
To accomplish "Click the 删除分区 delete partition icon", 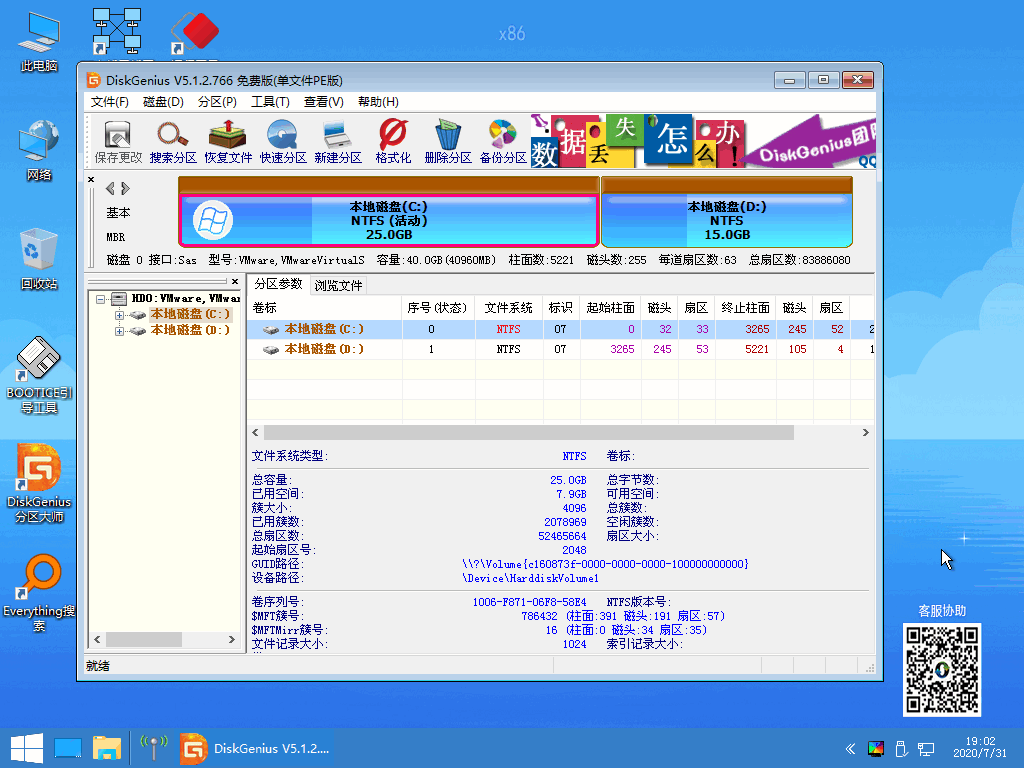I will click(x=448, y=139).
